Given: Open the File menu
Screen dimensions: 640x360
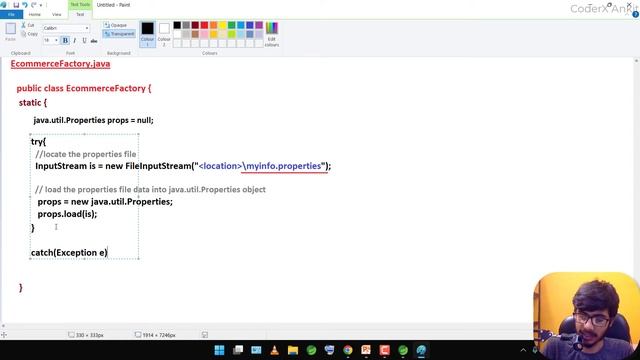Looking at the screenshot, I should tap(11, 14).
